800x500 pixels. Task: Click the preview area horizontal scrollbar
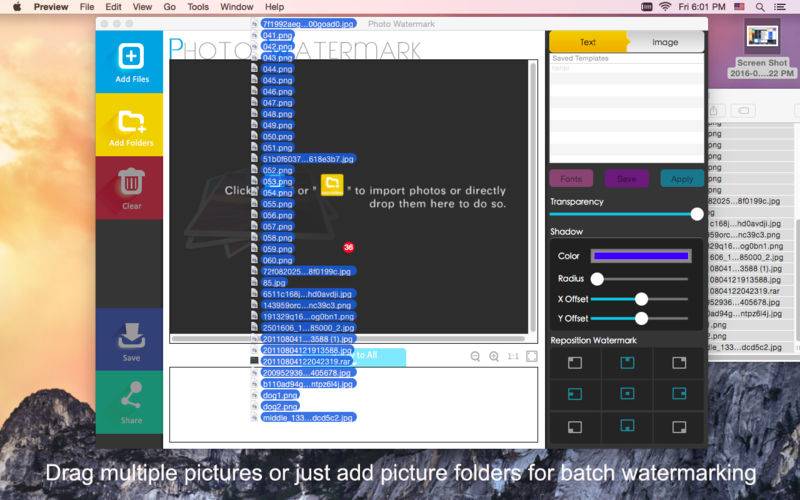pos(348,338)
